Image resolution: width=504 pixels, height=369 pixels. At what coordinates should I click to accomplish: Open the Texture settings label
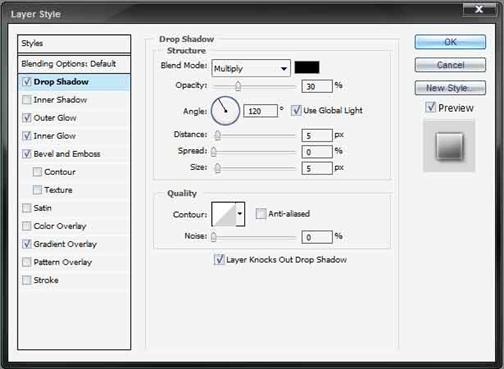coord(58,190)
